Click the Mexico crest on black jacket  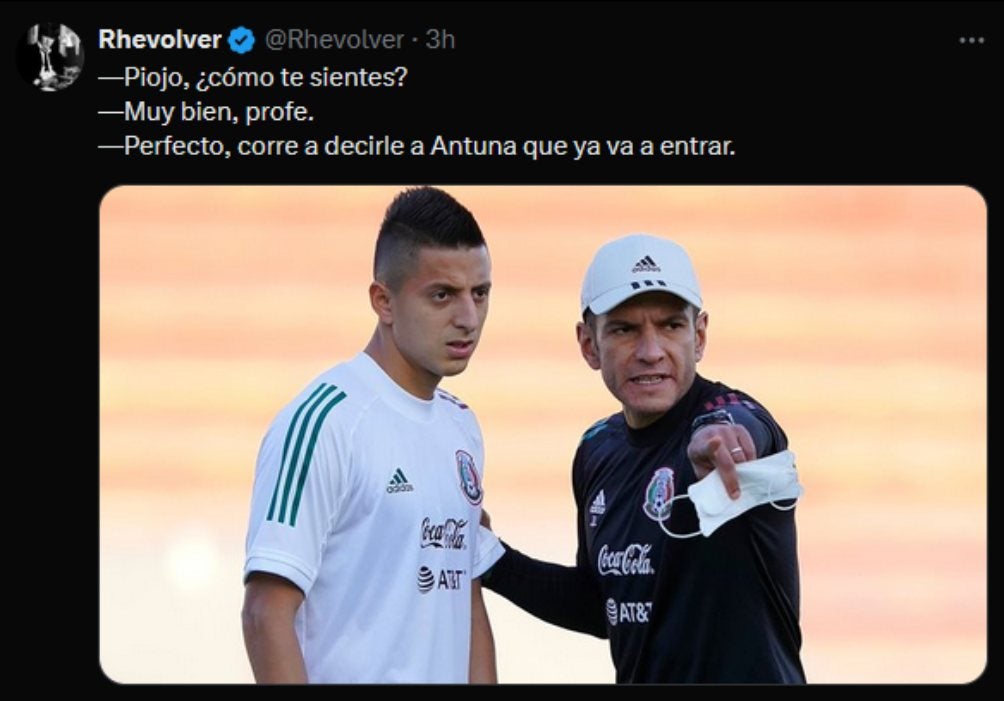(x=659, y=493)
